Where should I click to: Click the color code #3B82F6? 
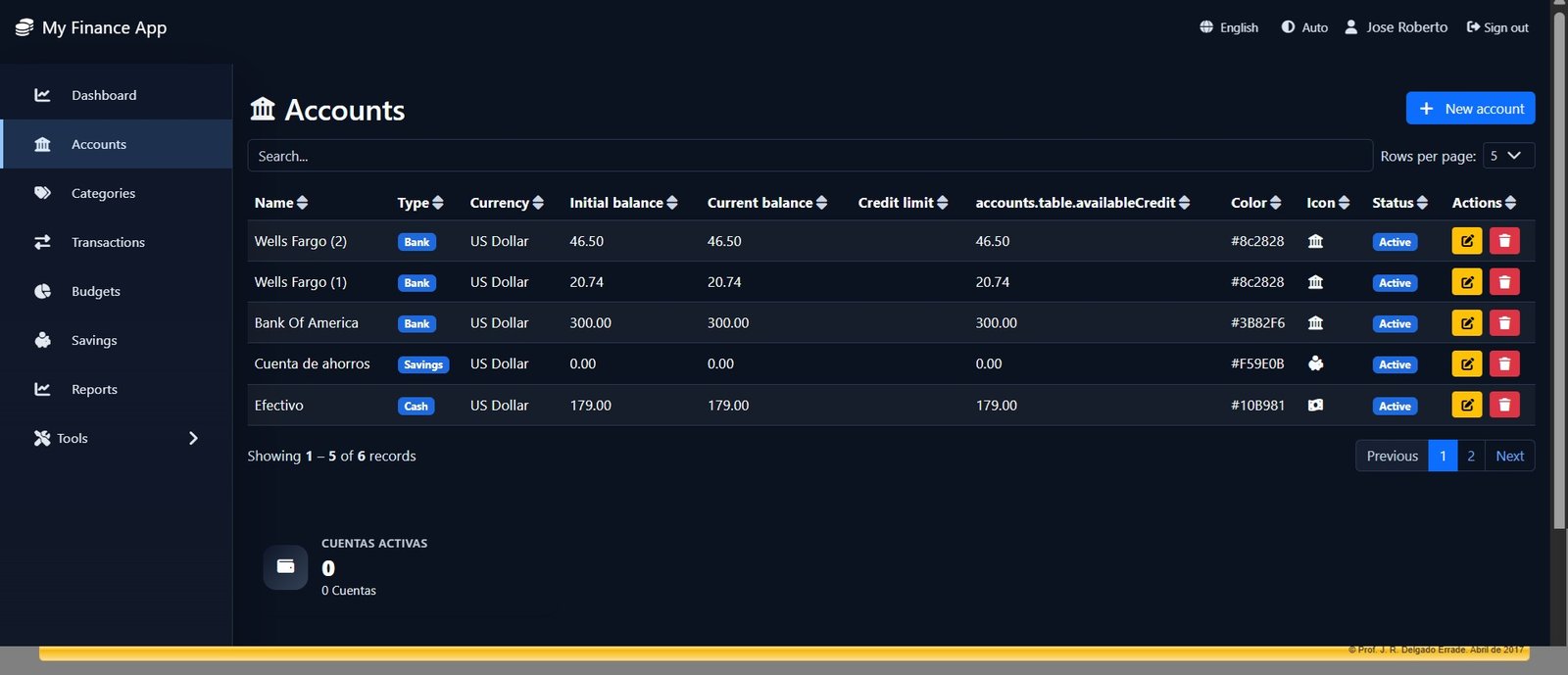1257,323
